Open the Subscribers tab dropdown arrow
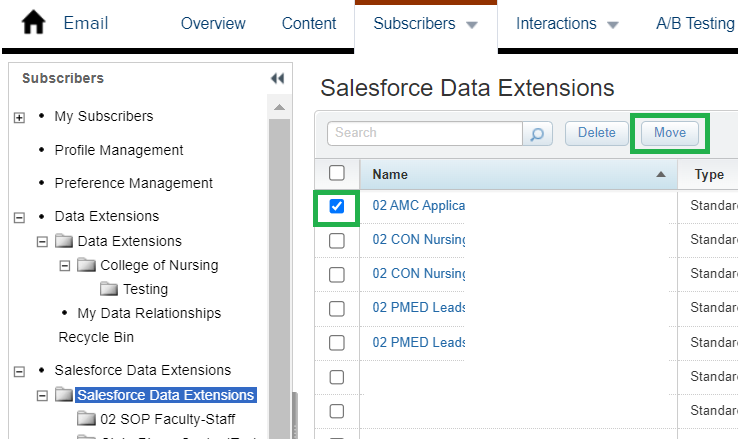 pos(472,25)
